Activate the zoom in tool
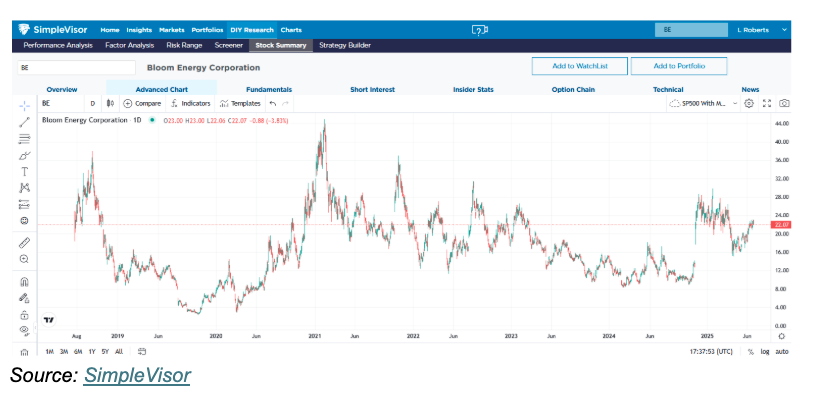This screenshot has width=815, height=420. pos(24,259)
